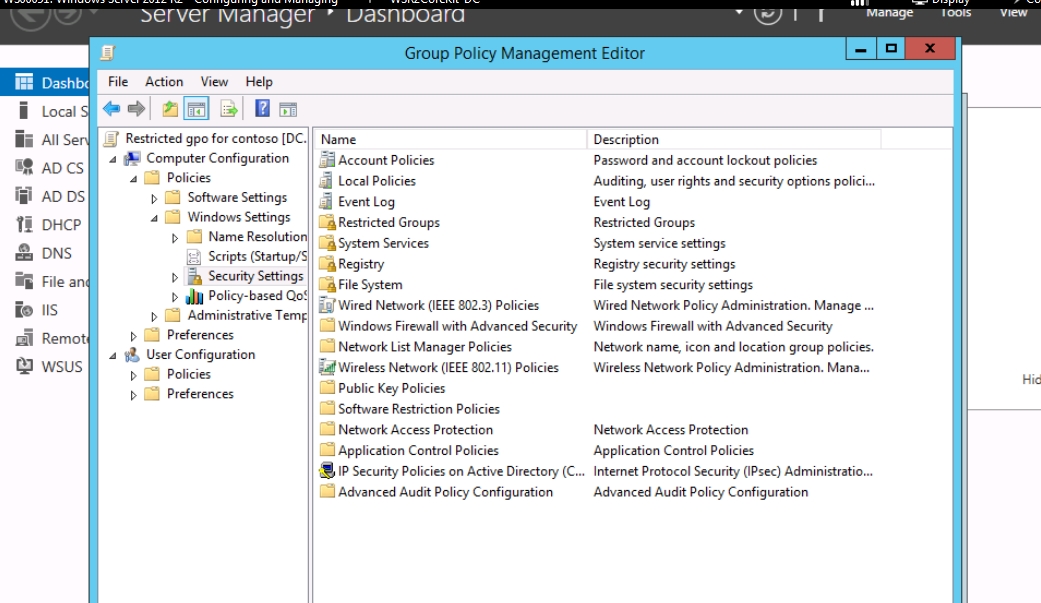Select Public Key Policies item
Image resolution: width=1041 pixels, height=603 pixels.
pos(392,388)
